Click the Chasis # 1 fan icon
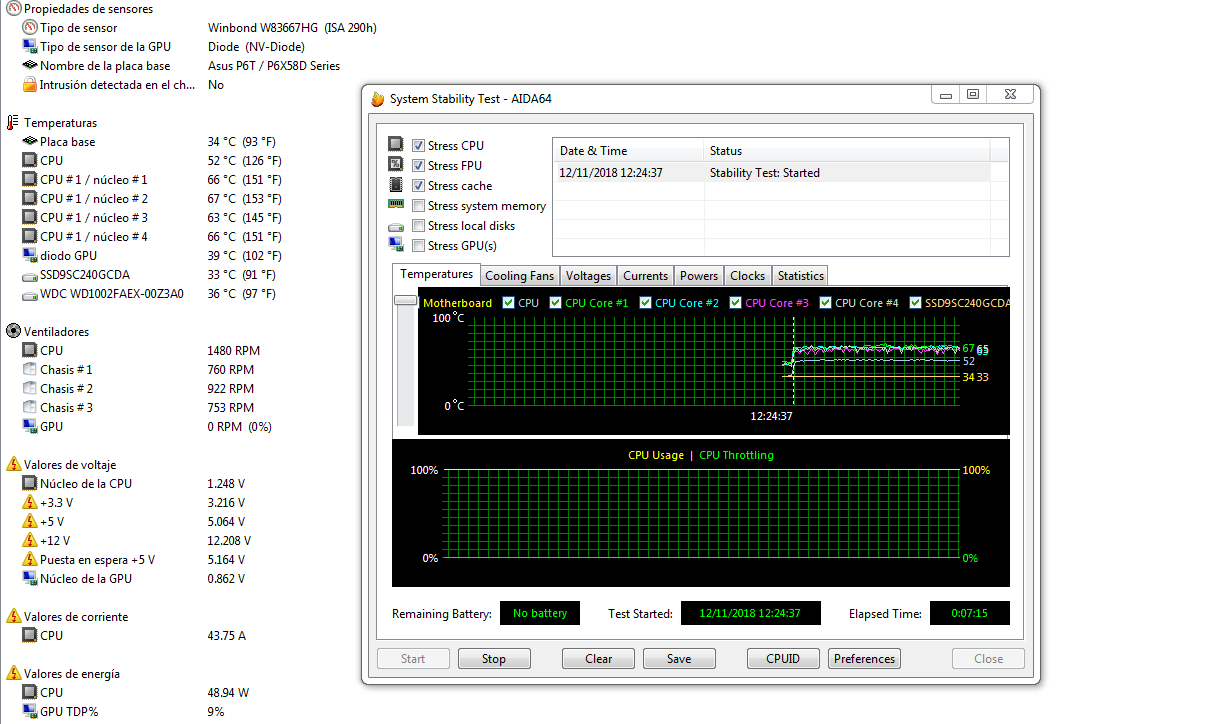 click(x=30, y=370)
